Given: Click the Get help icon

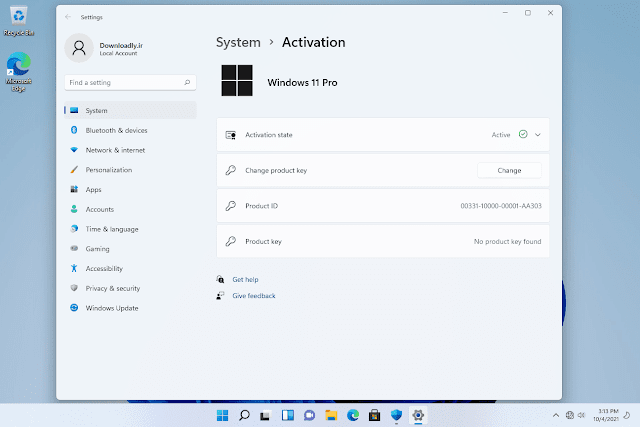Looking at the screenshot, I should tap(220, 279).
